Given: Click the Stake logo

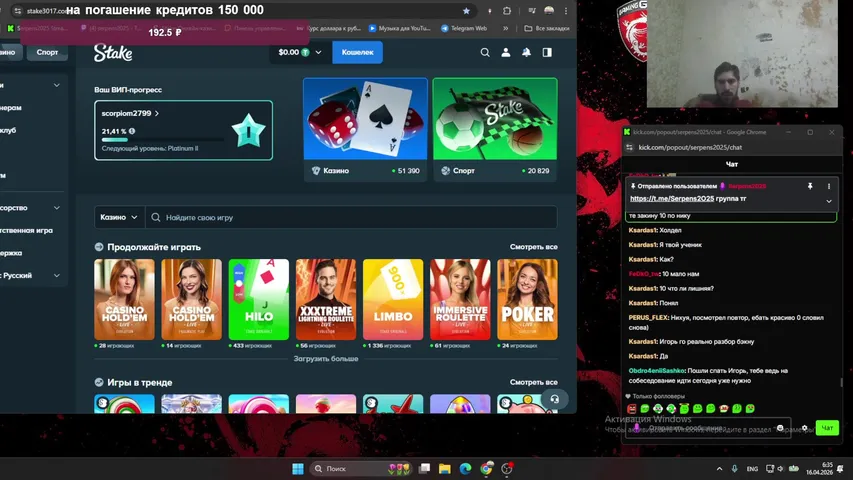Looking at the screenshot, I should click(113, 53).
